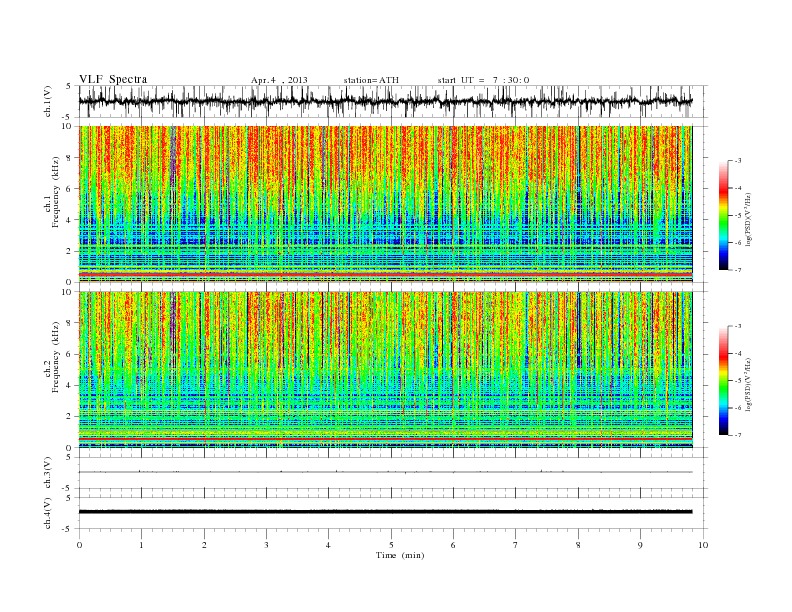Click the "ch.4(V)" axis label
The image size is (792, 612).
(48, 513)
